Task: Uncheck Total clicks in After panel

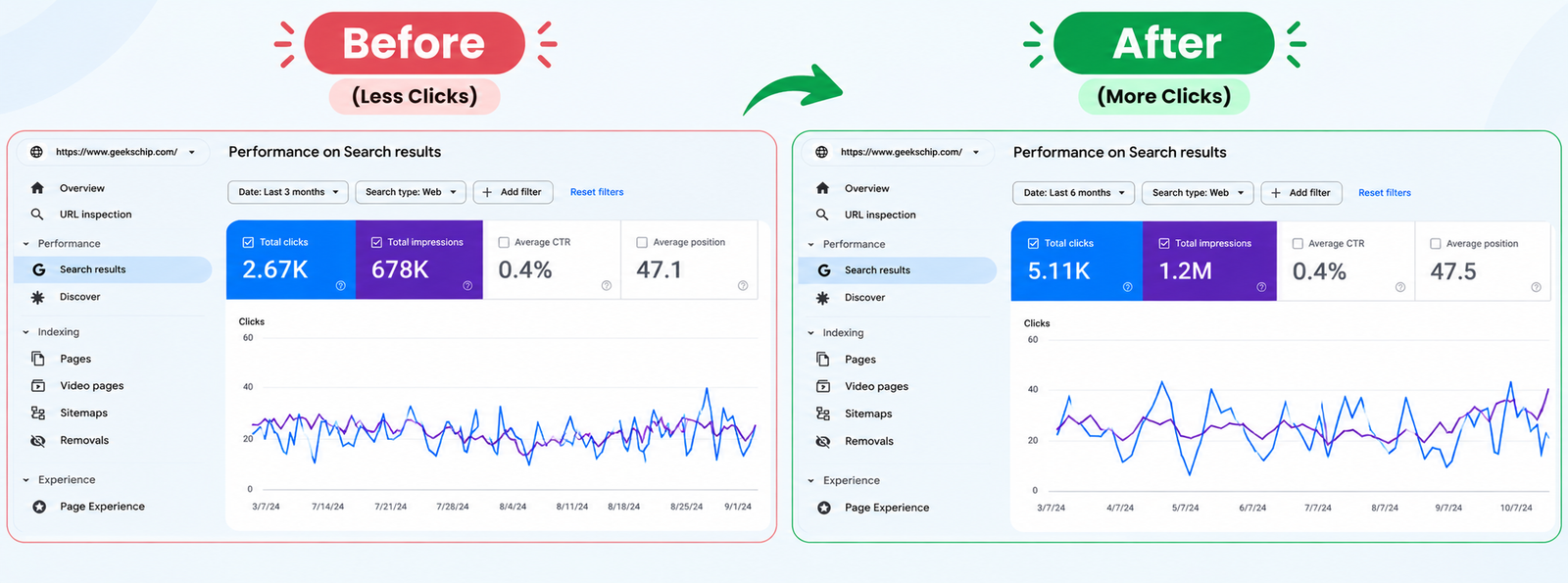Action: coord(1033,243)
